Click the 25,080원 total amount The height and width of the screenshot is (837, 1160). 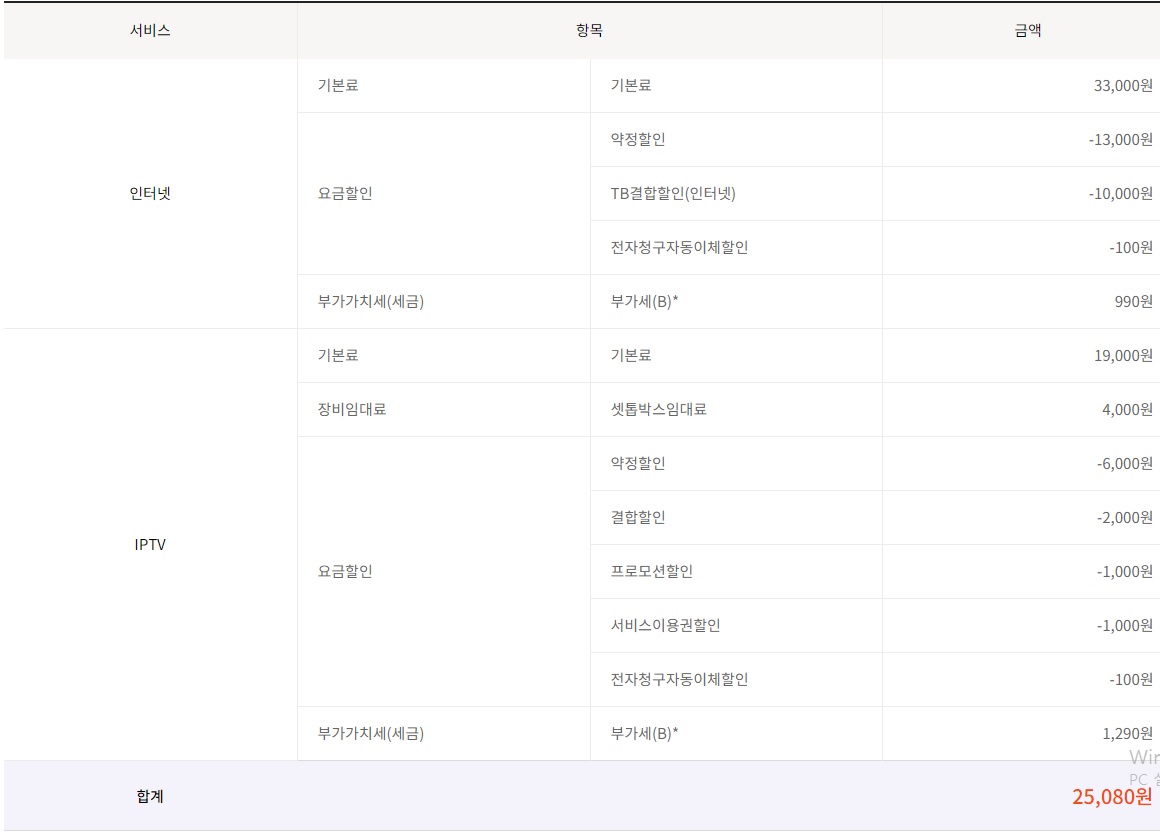point(1111,797)
